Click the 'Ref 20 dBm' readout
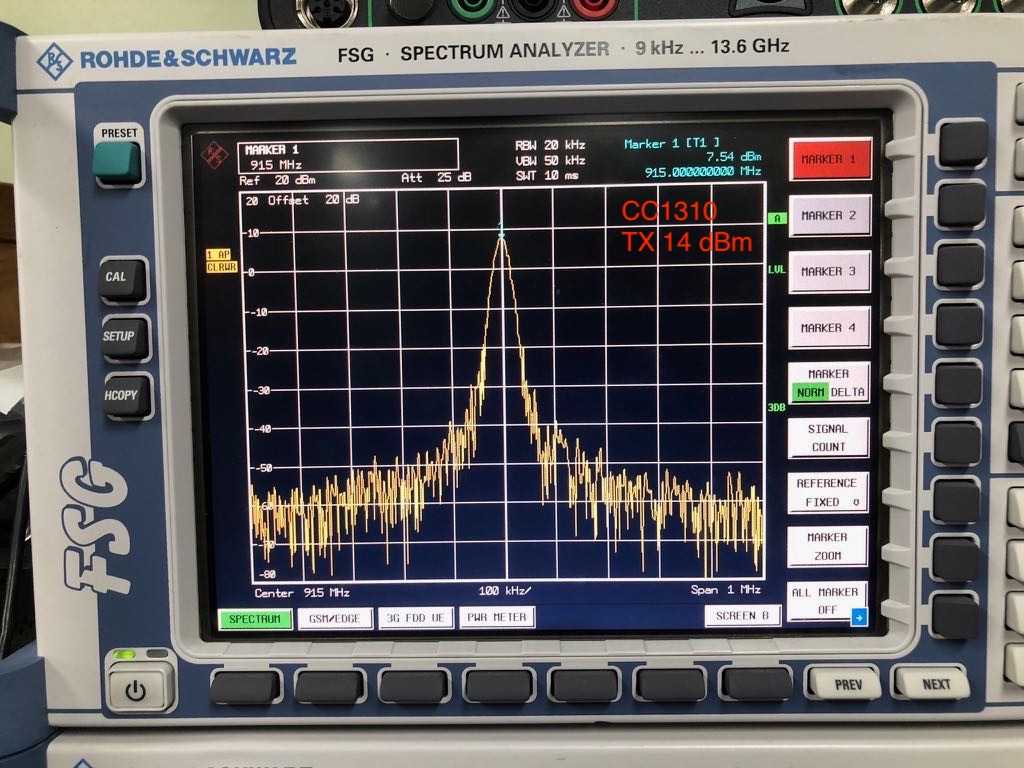The height and width of the screenshot is (768, 1024). [278, 180]
